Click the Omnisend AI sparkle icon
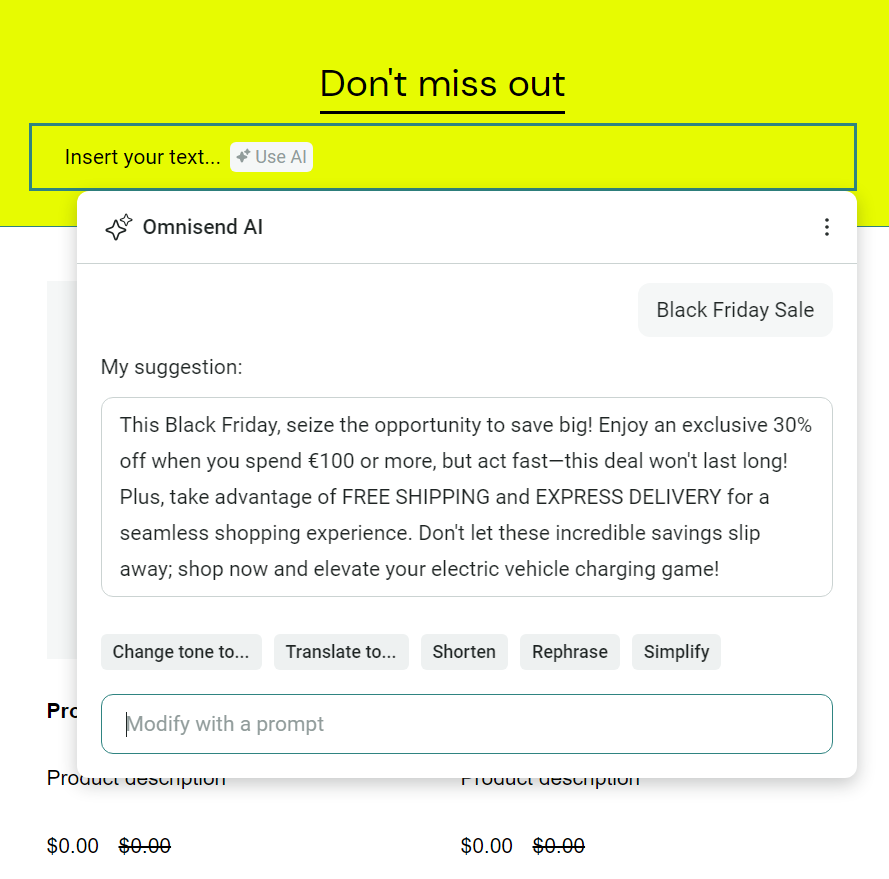 click(119, 227)
